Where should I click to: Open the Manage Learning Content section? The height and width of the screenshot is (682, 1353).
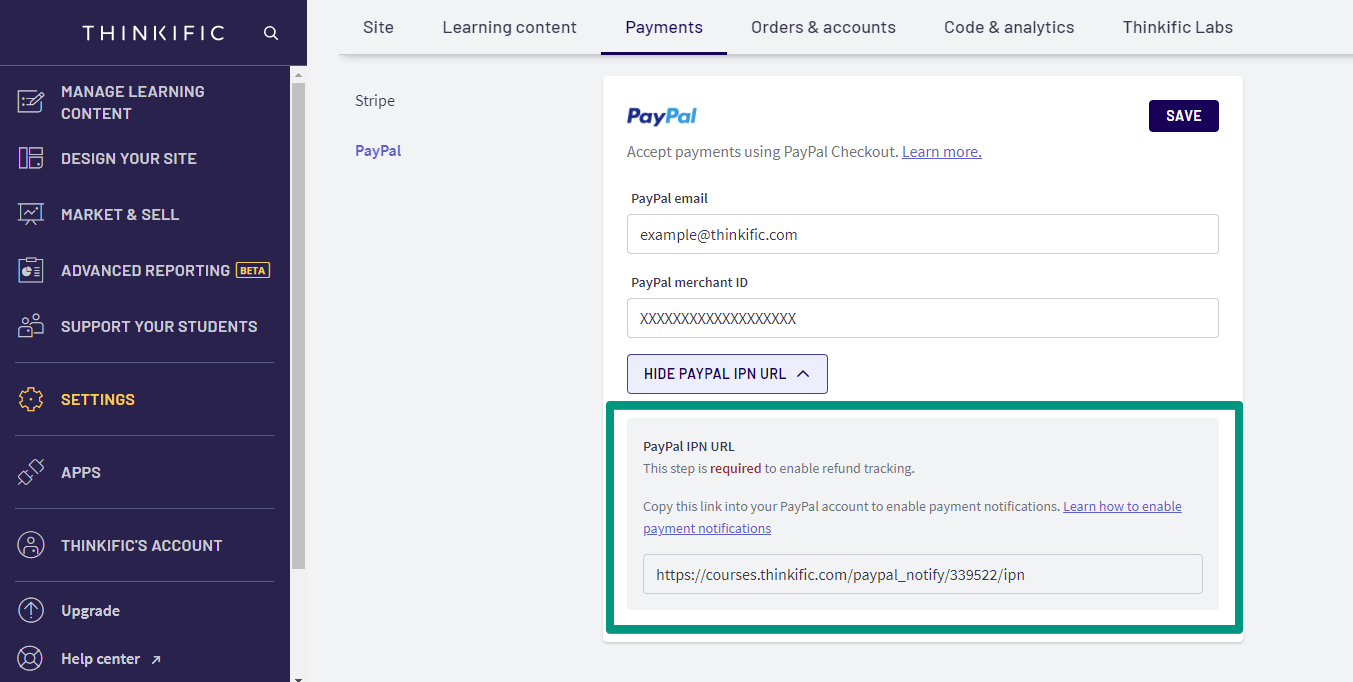(131, 101)
